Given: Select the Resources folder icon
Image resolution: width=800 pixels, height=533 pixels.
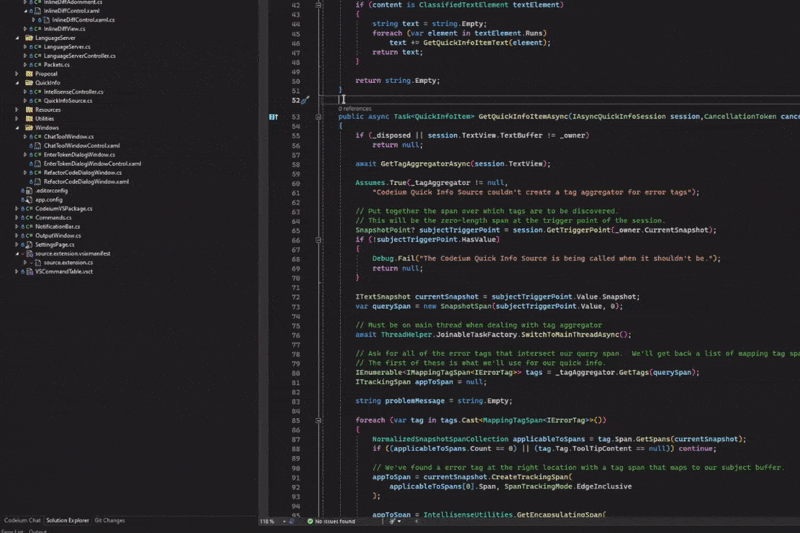Looking at the screenshot, I should [29, 110].
